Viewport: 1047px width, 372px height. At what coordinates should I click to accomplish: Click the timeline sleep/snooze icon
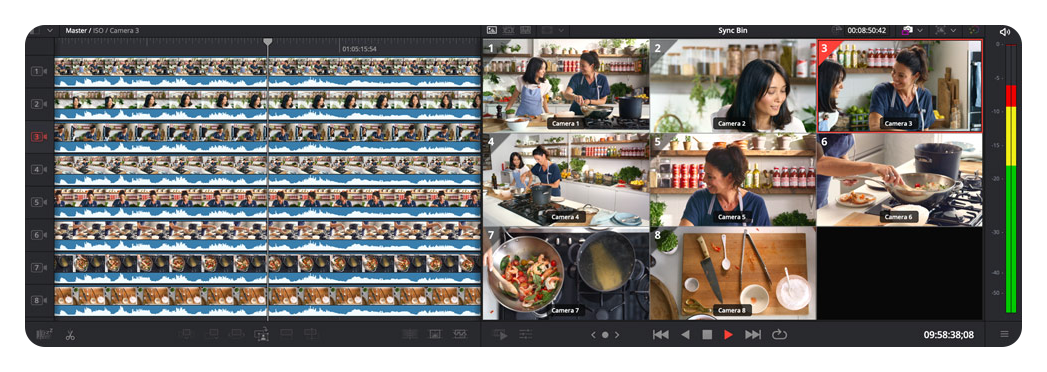pyautogui.click(x=45, y=335)
